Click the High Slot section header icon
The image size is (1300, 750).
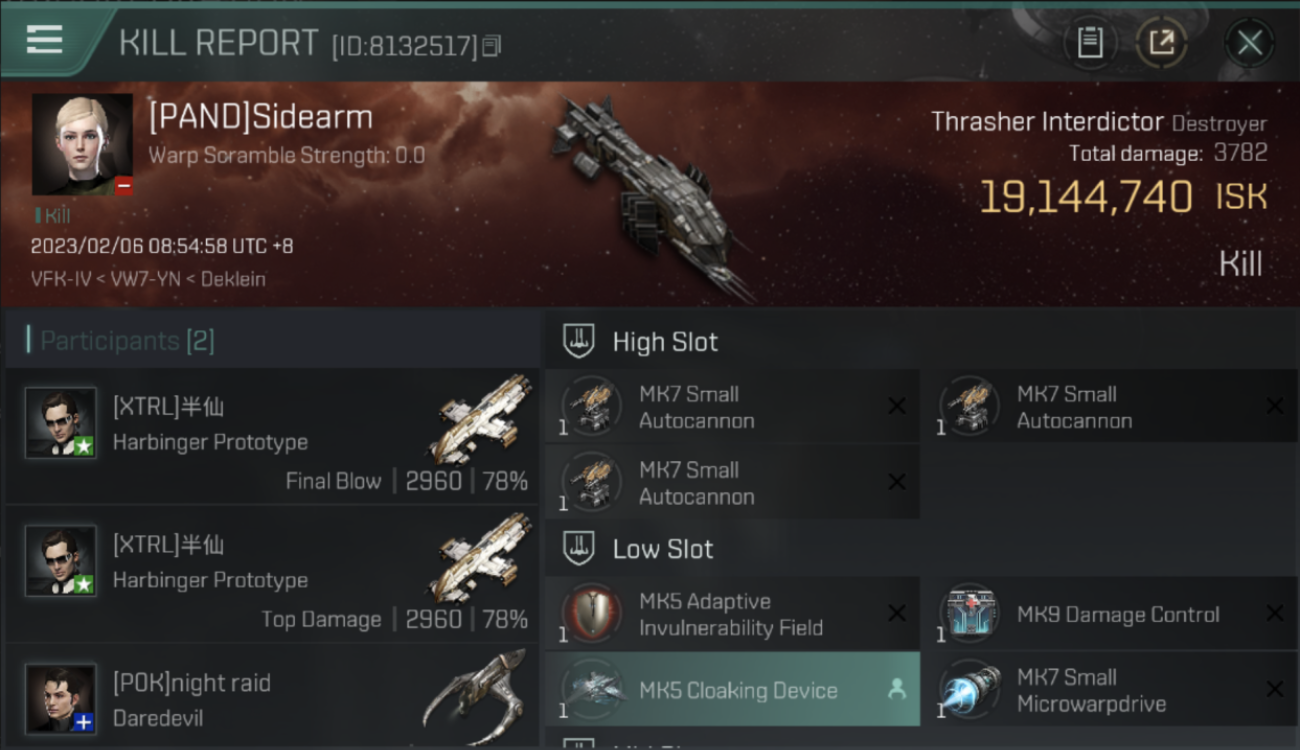click(x=580, y=341)
